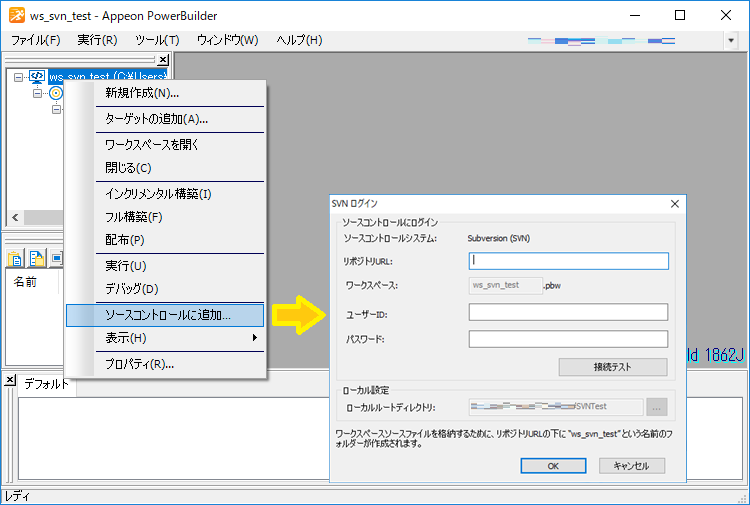Click the レディ status bar text

(x=17, y=496)
